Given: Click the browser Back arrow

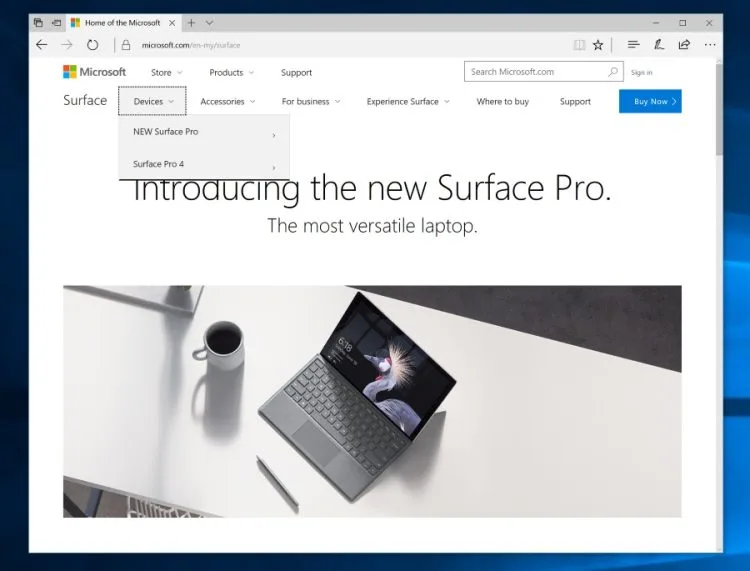Looking at the screenshot, I should click(42, 45).
